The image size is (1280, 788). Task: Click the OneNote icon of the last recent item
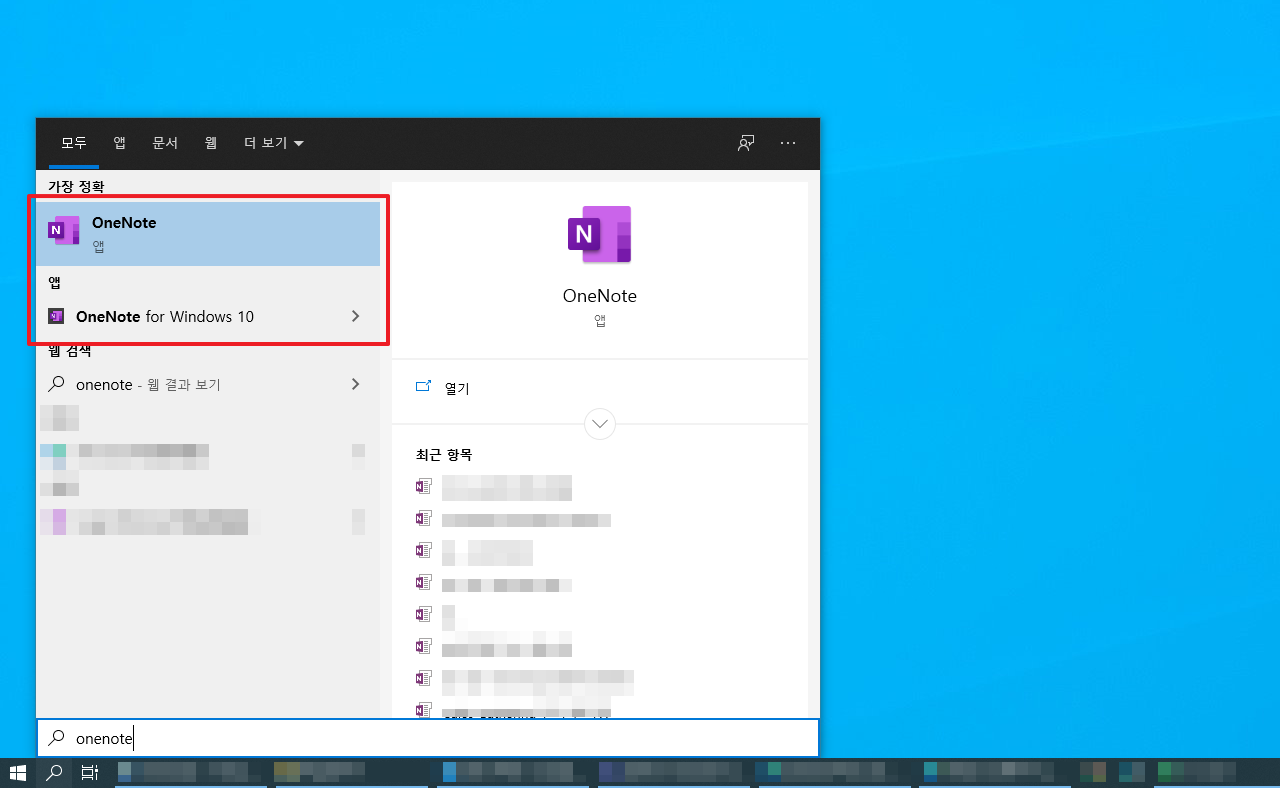(423, 710)
